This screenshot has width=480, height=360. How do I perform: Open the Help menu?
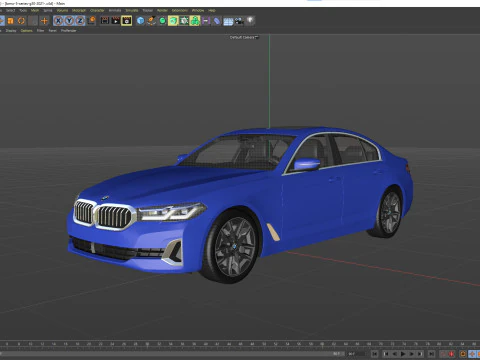pyautogui.click(x=212, y=10)
